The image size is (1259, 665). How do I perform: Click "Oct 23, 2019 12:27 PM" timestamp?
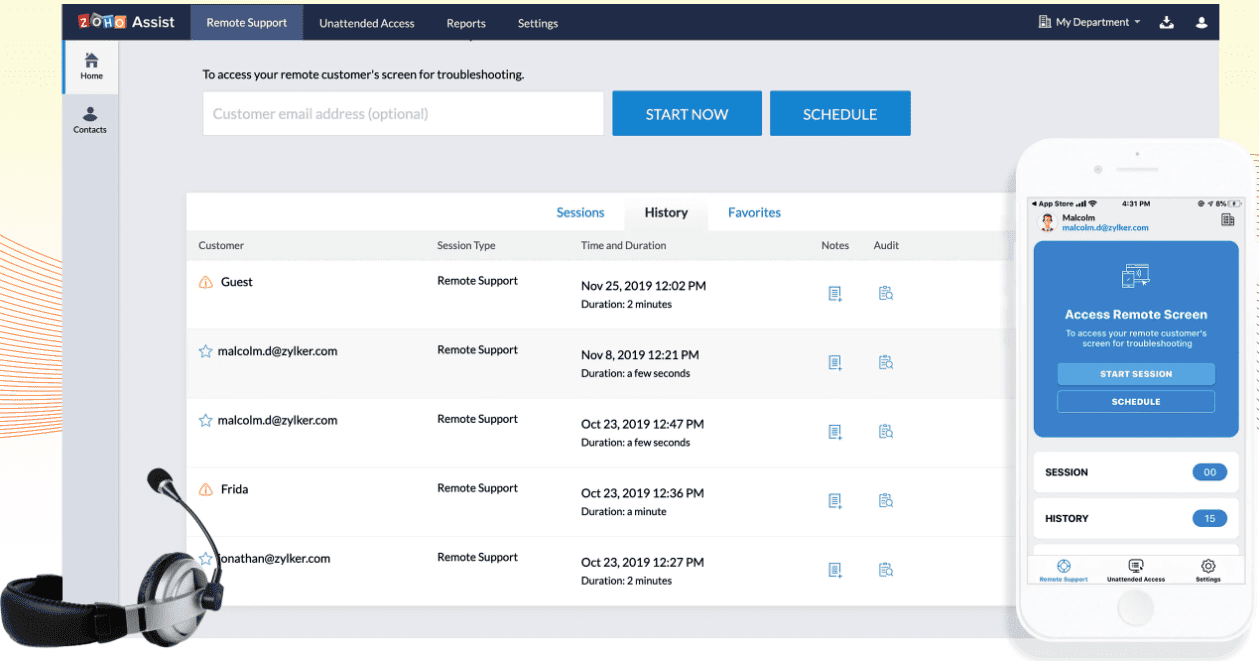[x=642, y=562]
